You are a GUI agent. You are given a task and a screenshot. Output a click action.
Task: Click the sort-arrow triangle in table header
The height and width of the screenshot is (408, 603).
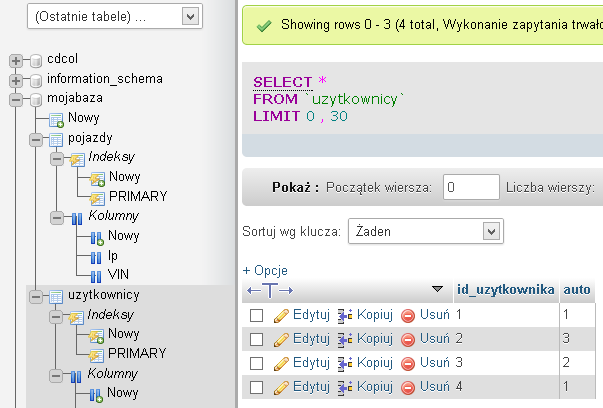click(x=437, y=290)
